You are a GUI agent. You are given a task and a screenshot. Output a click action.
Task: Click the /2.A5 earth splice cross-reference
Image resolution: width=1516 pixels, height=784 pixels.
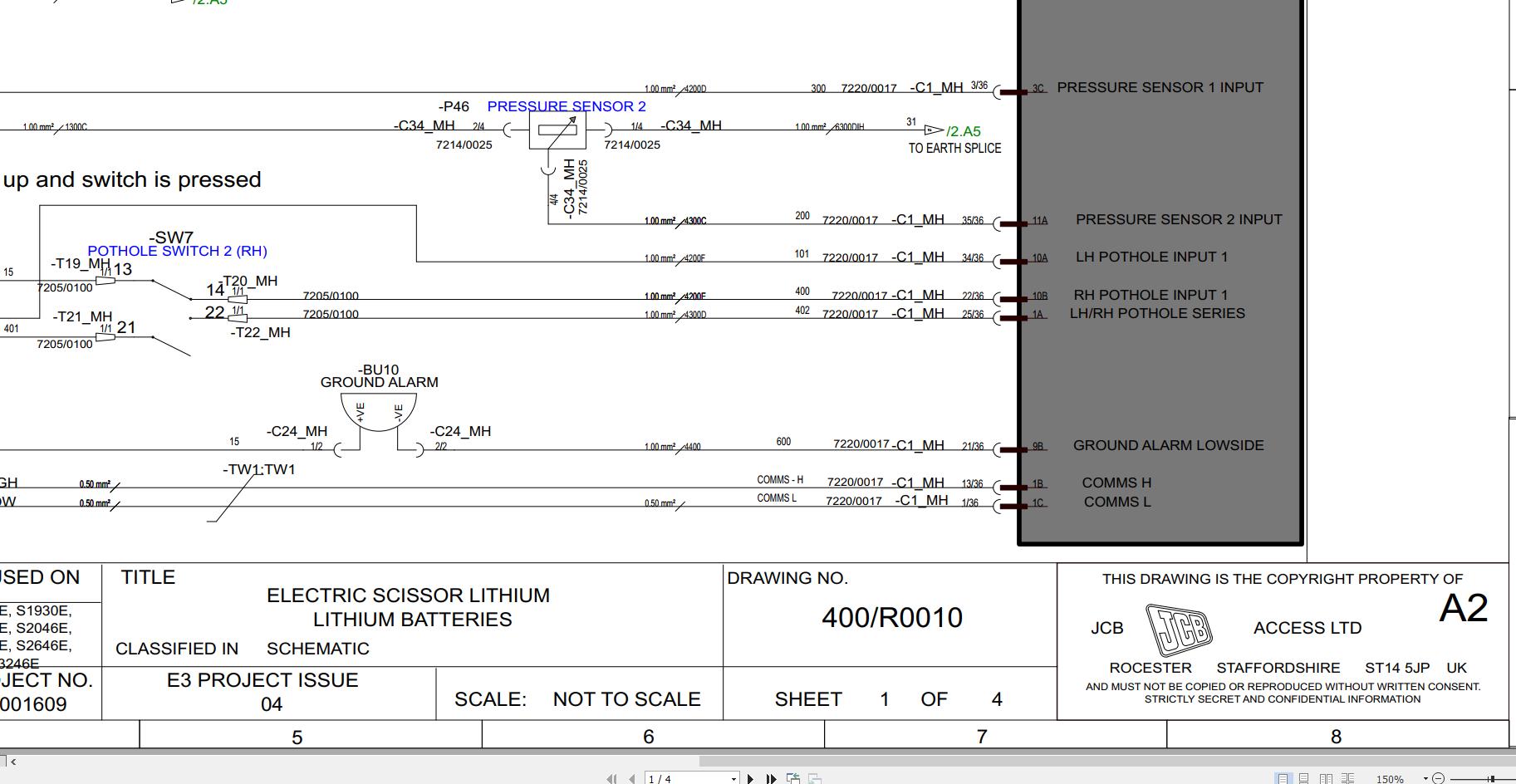(x=963, y=131)
